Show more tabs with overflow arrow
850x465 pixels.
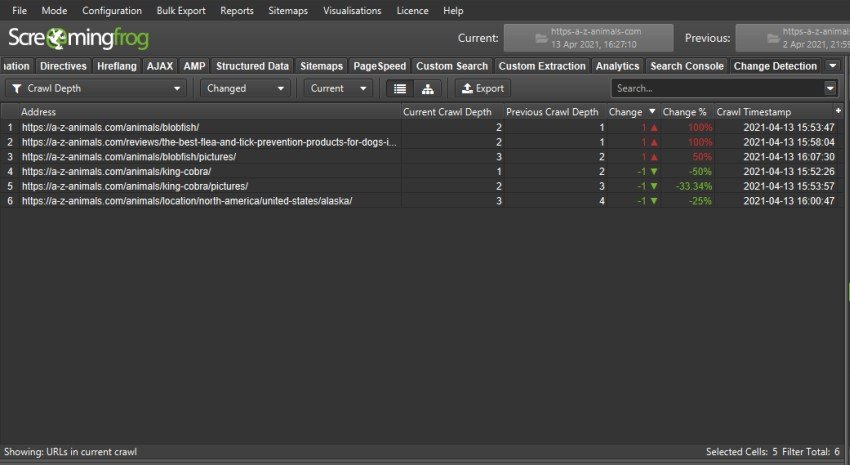point(833,66)
